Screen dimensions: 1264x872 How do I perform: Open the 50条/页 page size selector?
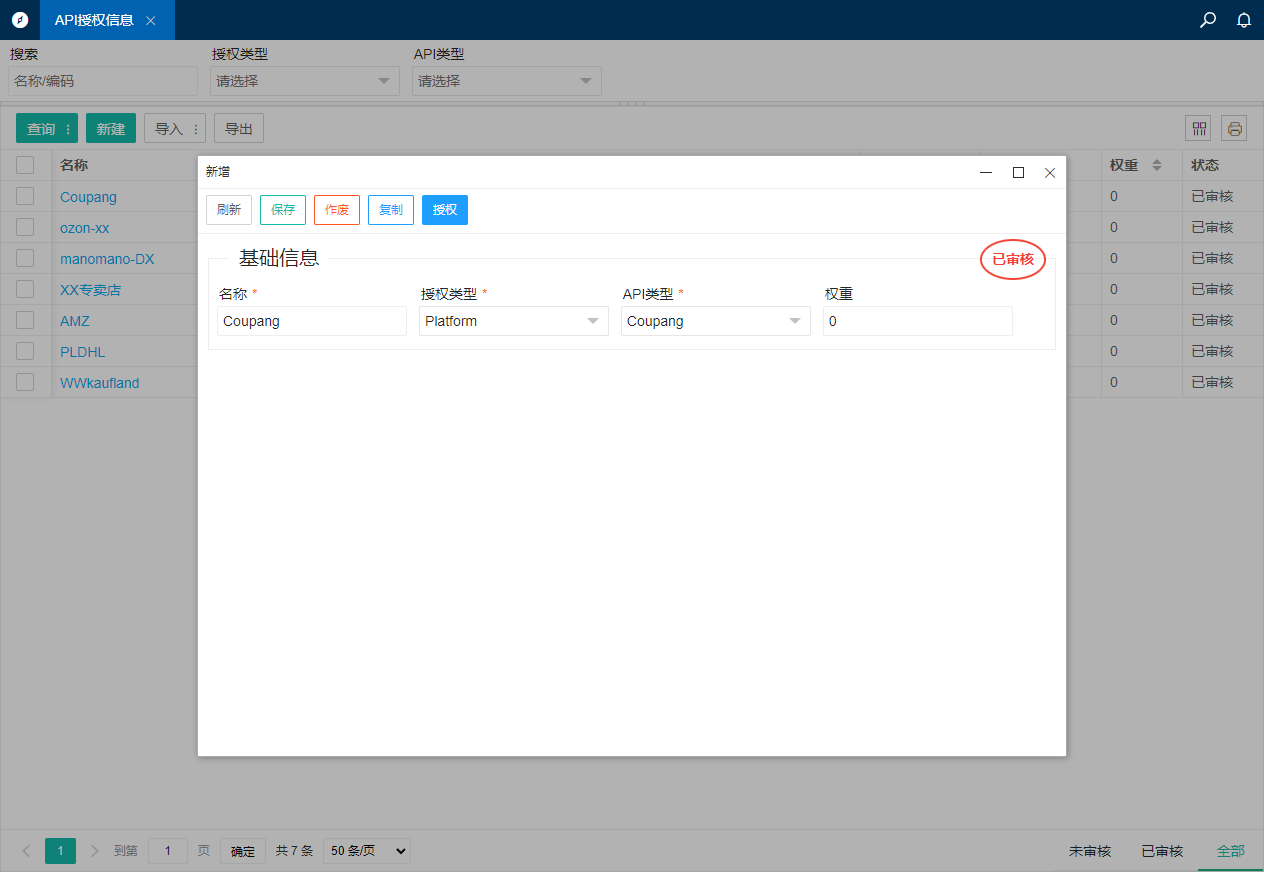(x=366, y=851)
